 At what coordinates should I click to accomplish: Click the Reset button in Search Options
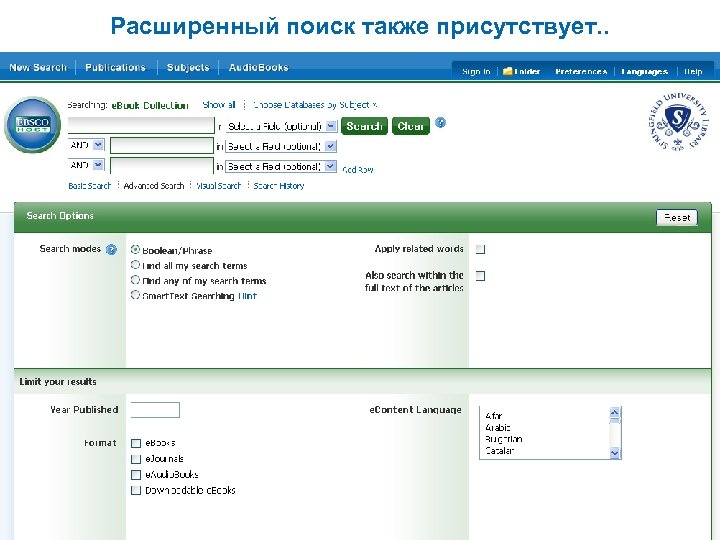[x=677, y=218]
